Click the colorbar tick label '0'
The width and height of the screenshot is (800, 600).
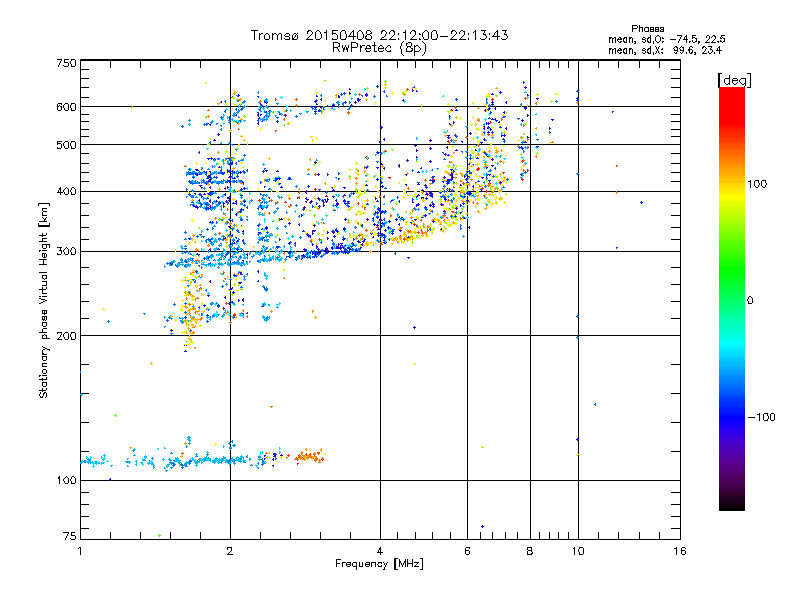[750, 300]
